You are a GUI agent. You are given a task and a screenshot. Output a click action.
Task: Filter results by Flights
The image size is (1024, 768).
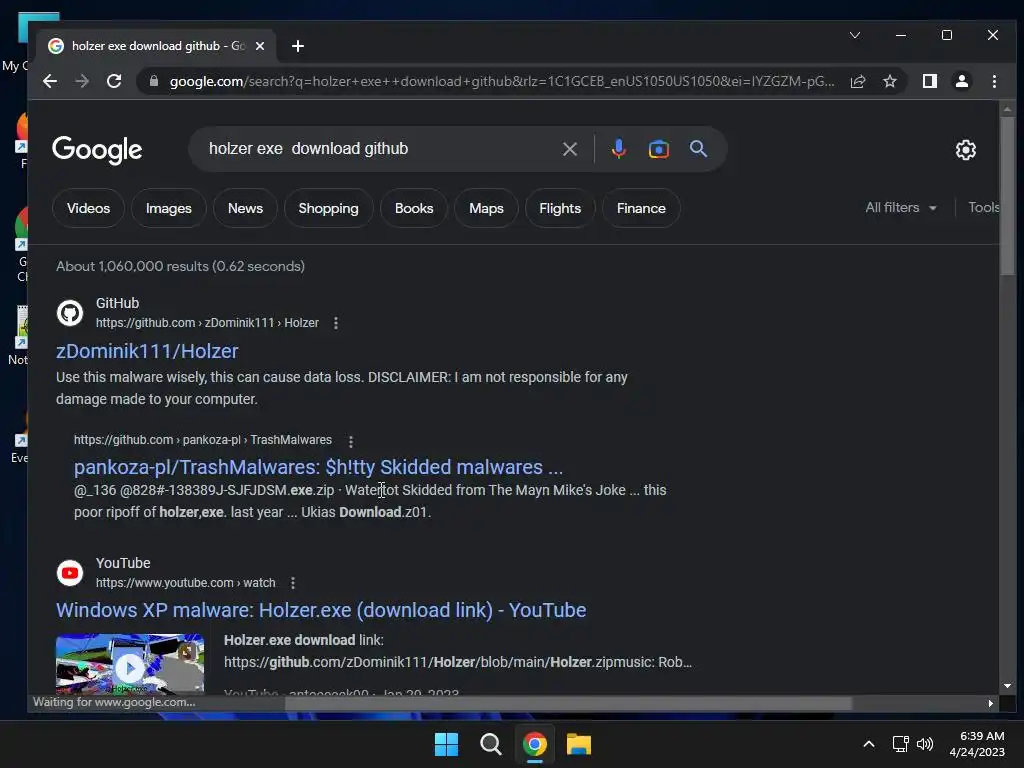560,208
